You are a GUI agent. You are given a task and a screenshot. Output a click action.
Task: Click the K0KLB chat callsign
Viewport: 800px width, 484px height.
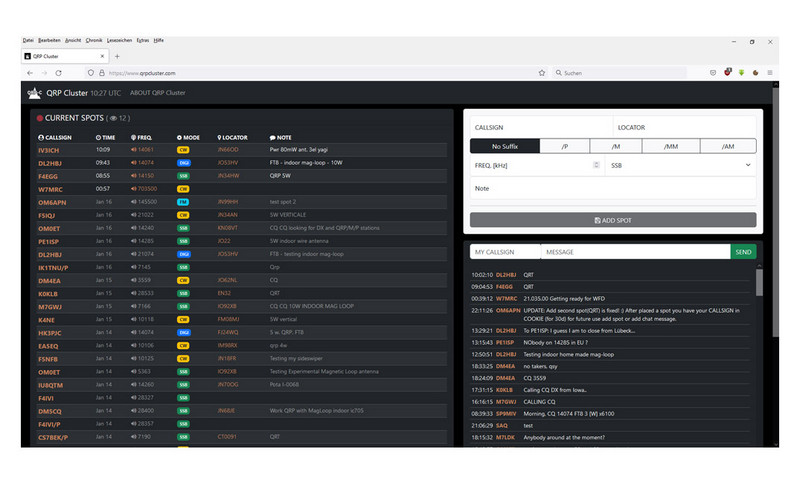tap(504, 390)
